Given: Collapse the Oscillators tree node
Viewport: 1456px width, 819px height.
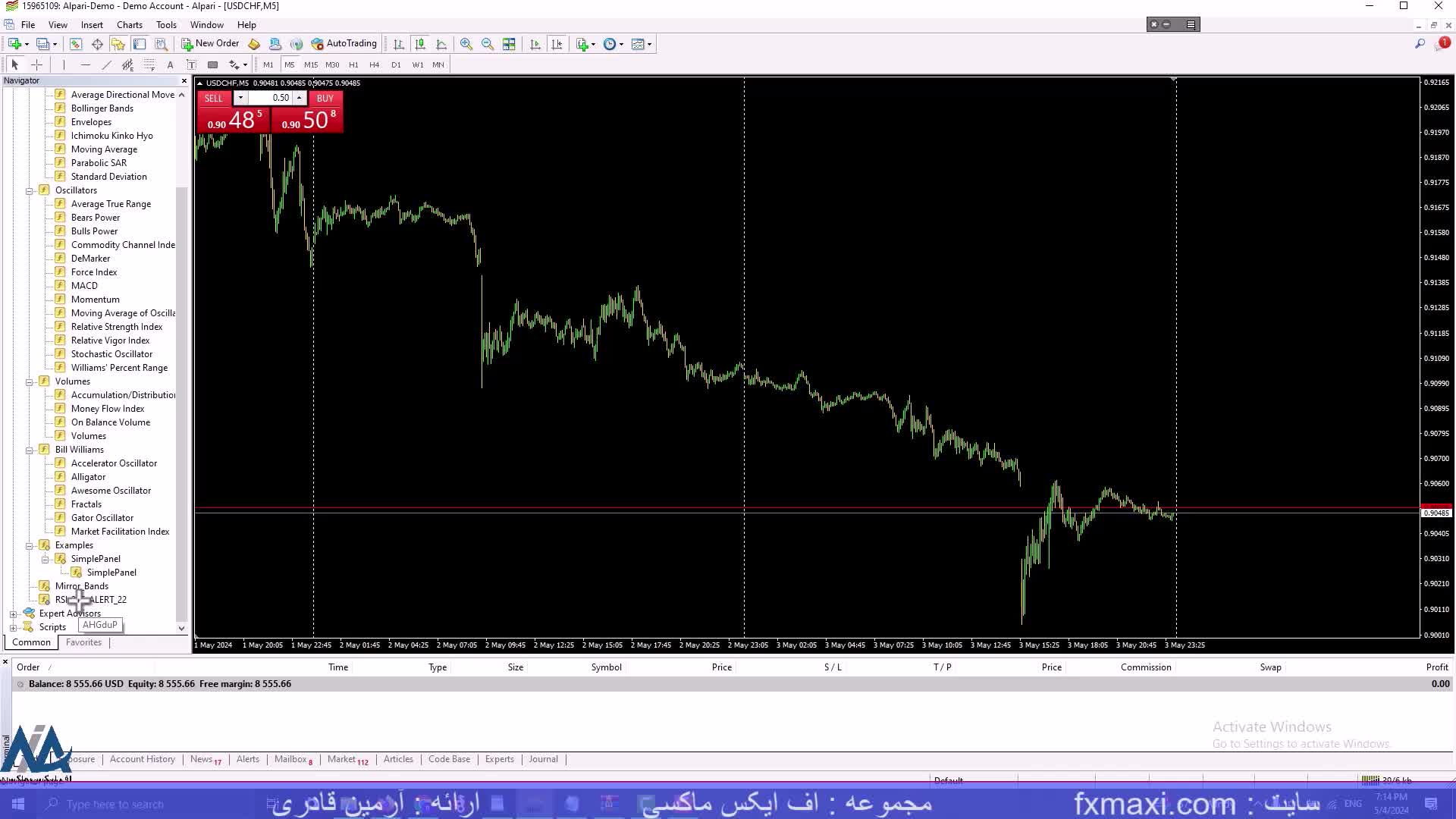Looking at the screenshot, I should click(29, 190).
